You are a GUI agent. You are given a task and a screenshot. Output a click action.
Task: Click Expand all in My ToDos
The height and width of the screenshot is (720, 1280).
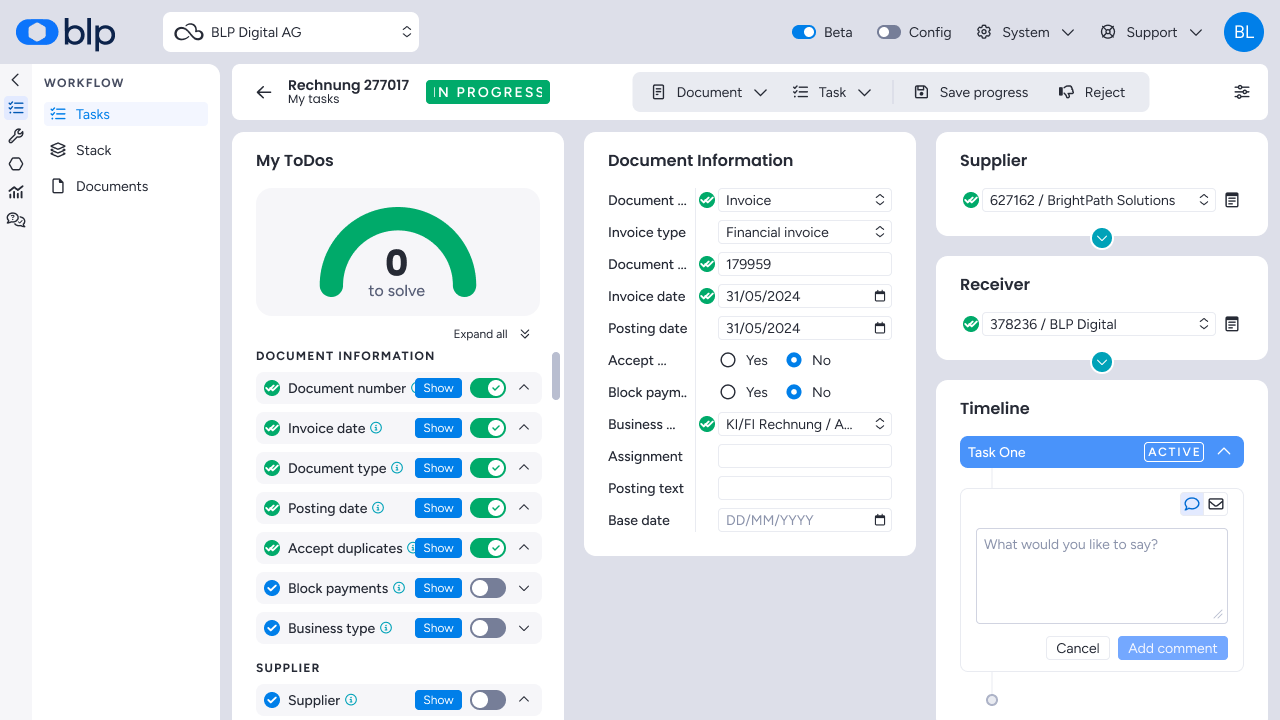pos(492,334)
